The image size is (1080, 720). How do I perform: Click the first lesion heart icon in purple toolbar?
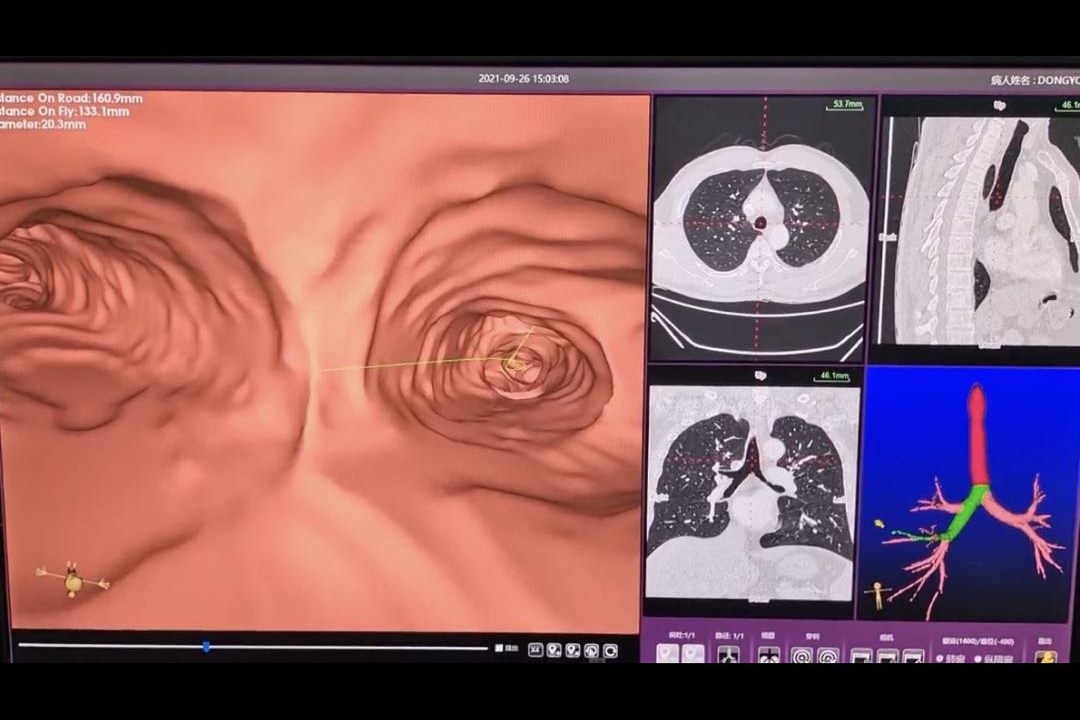[x=667, y=656]
